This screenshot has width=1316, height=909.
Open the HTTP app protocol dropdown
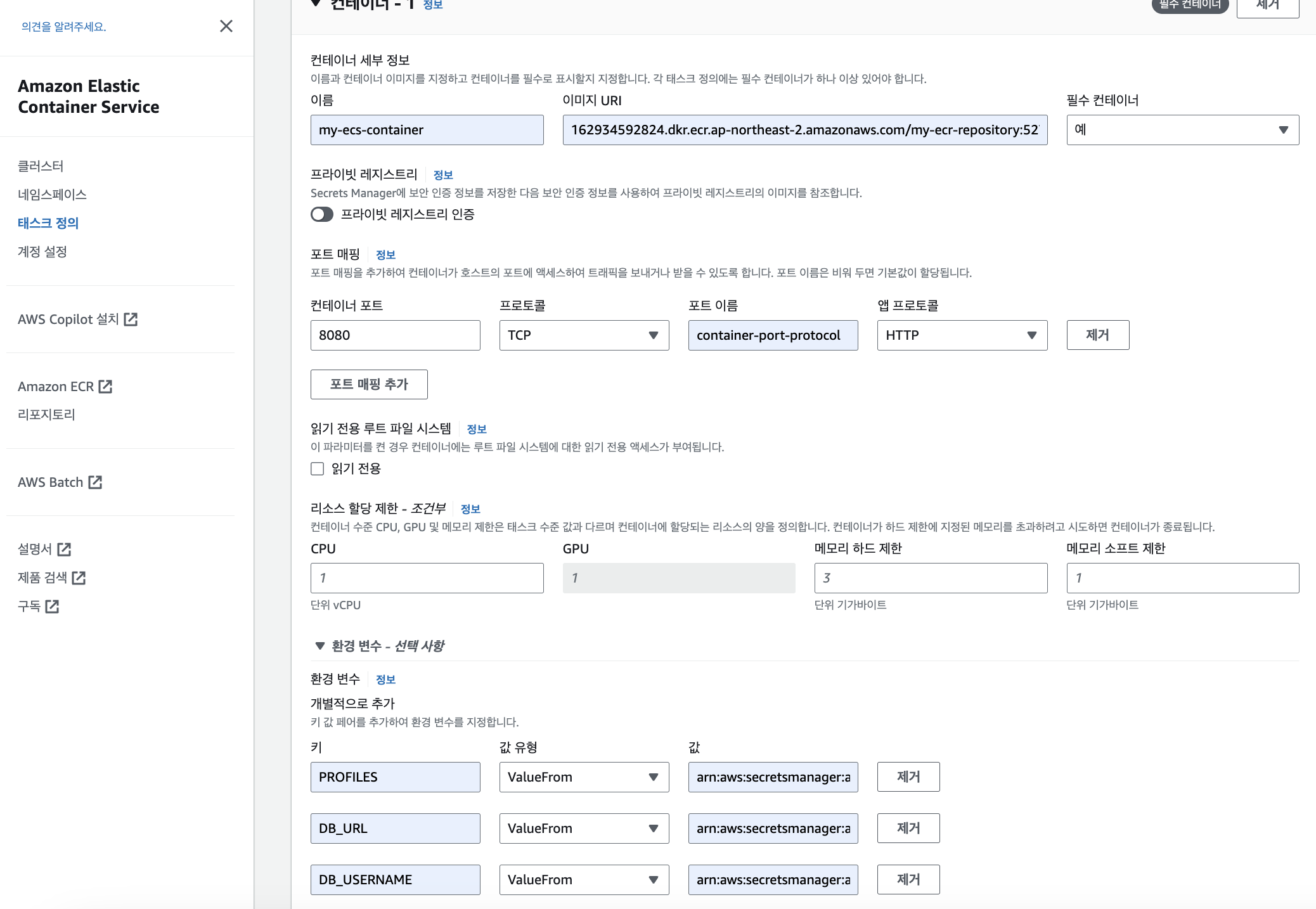pyautogui.click(x=962, y=335)
